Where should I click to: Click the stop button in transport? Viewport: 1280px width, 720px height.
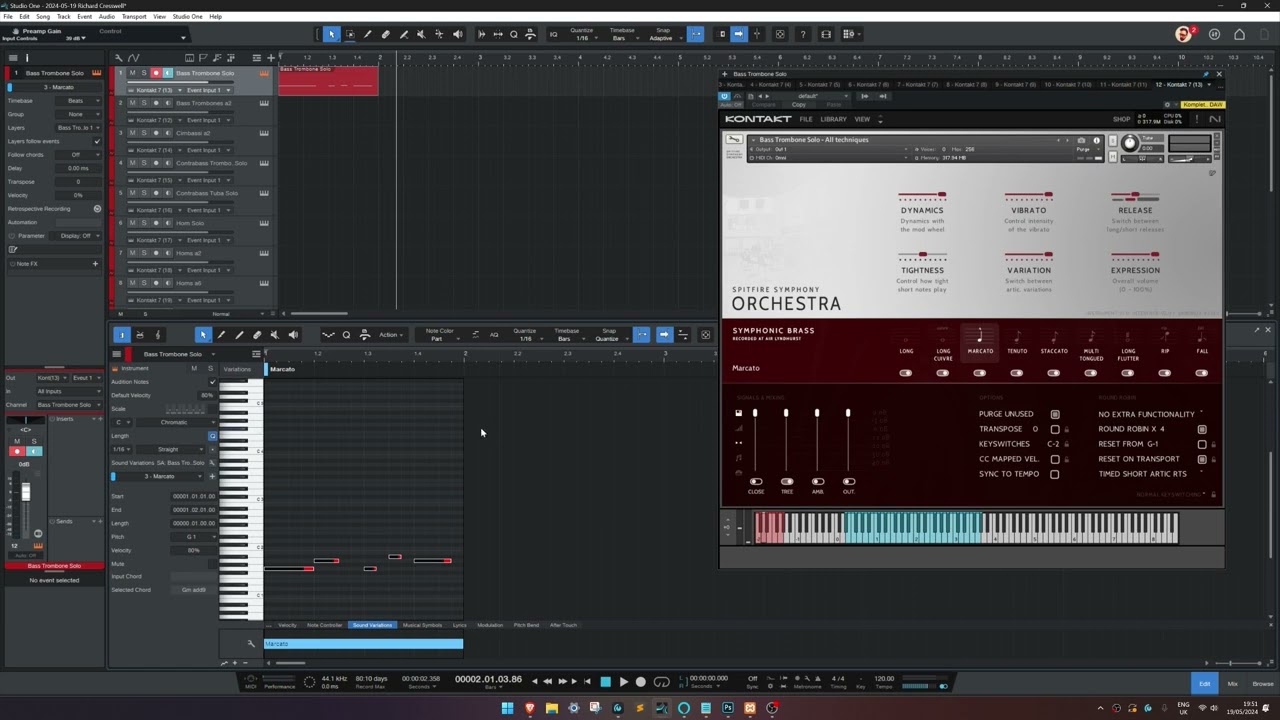(605, 681)
